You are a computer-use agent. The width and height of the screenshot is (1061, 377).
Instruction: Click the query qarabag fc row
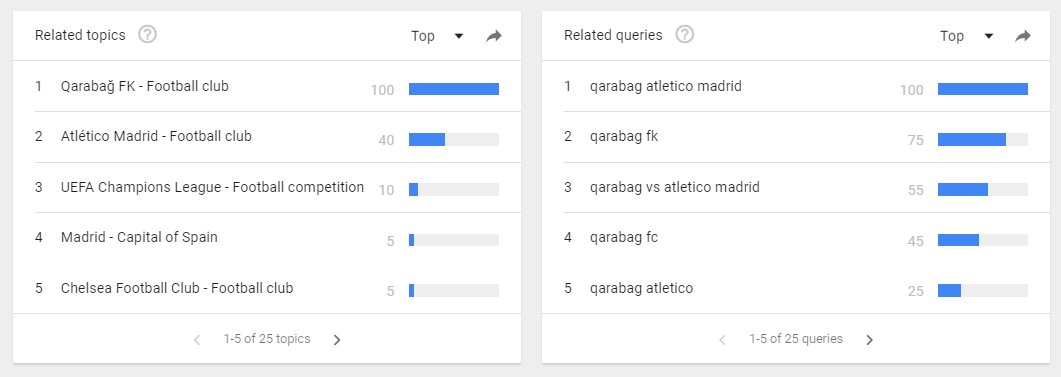point(796,238)
